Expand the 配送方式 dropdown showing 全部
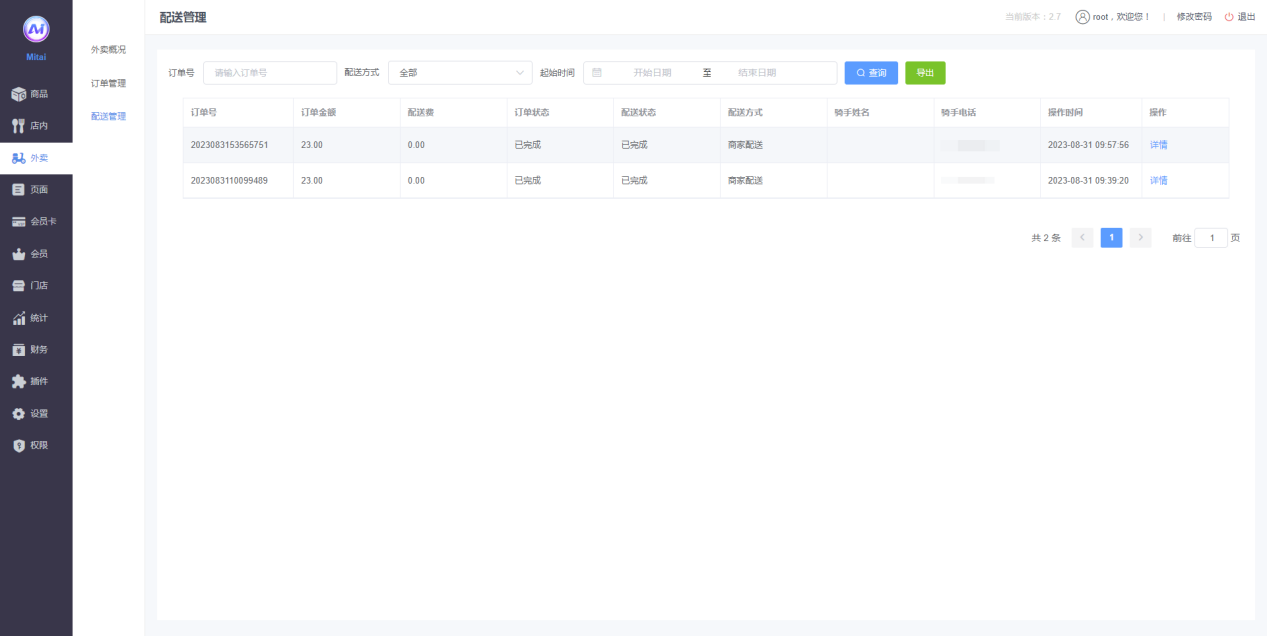This screenshot has width=1267, height=636. [x=460, y=73]
